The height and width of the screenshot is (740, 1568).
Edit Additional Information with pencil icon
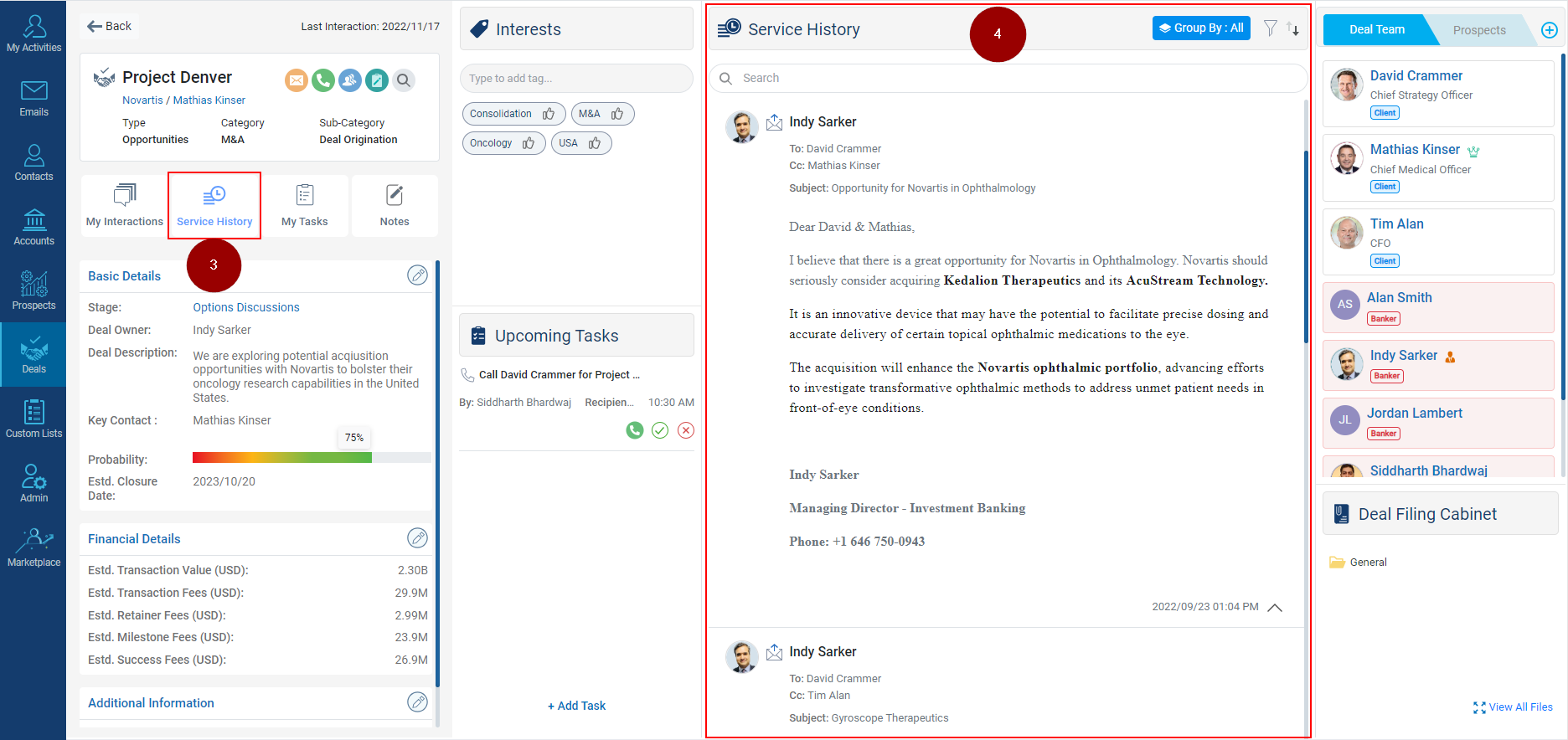(x=417, y=702)
